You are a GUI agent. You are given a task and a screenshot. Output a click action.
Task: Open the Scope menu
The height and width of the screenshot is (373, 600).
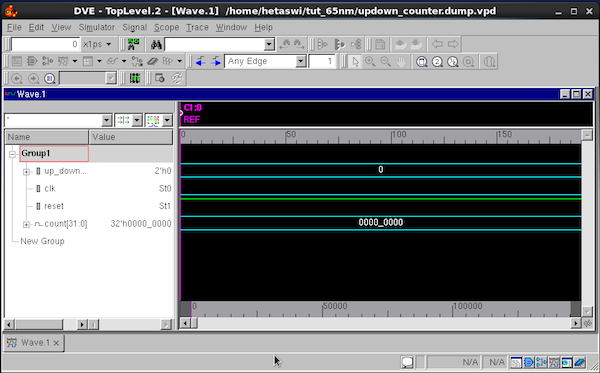coord(166,28)
